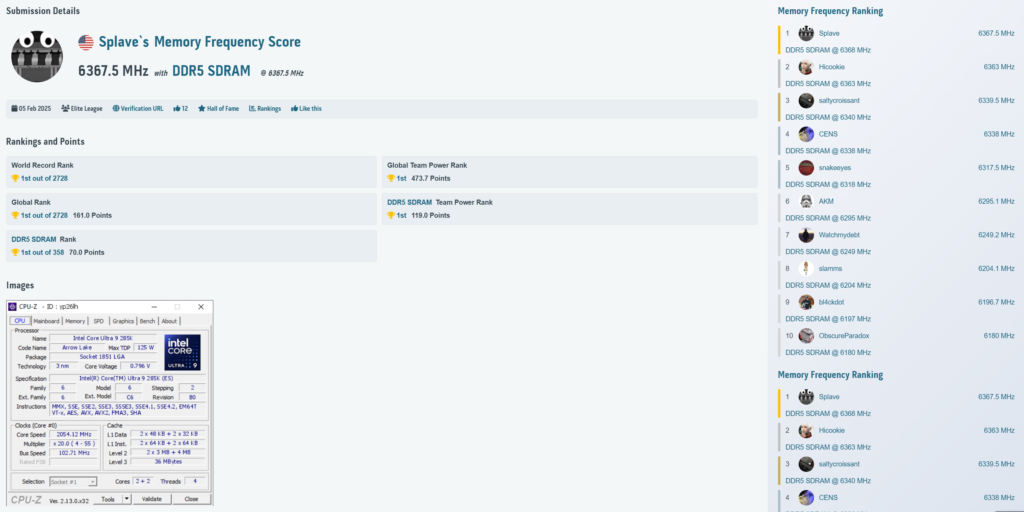Viewport: 1024px width, 512px height.
Task: Click the Splave`s Memory Frequency Score heading
Action: pyautogui.click(x=200, y=42)
